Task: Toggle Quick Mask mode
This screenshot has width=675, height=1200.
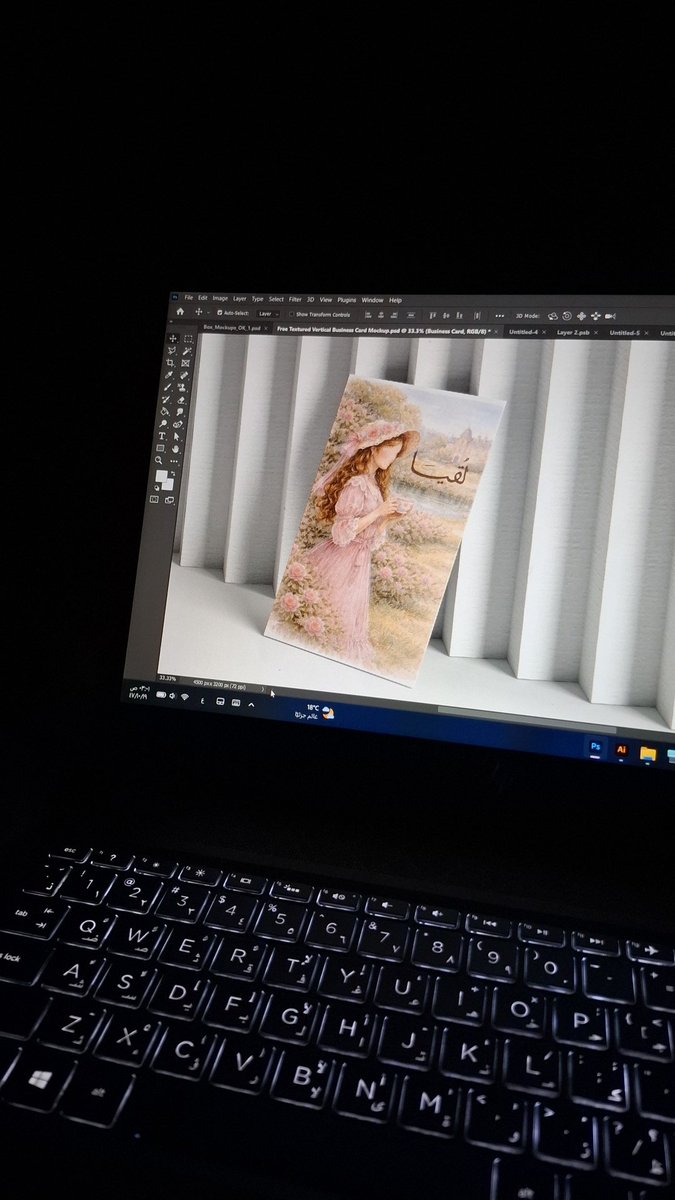Action: [154, 499]
